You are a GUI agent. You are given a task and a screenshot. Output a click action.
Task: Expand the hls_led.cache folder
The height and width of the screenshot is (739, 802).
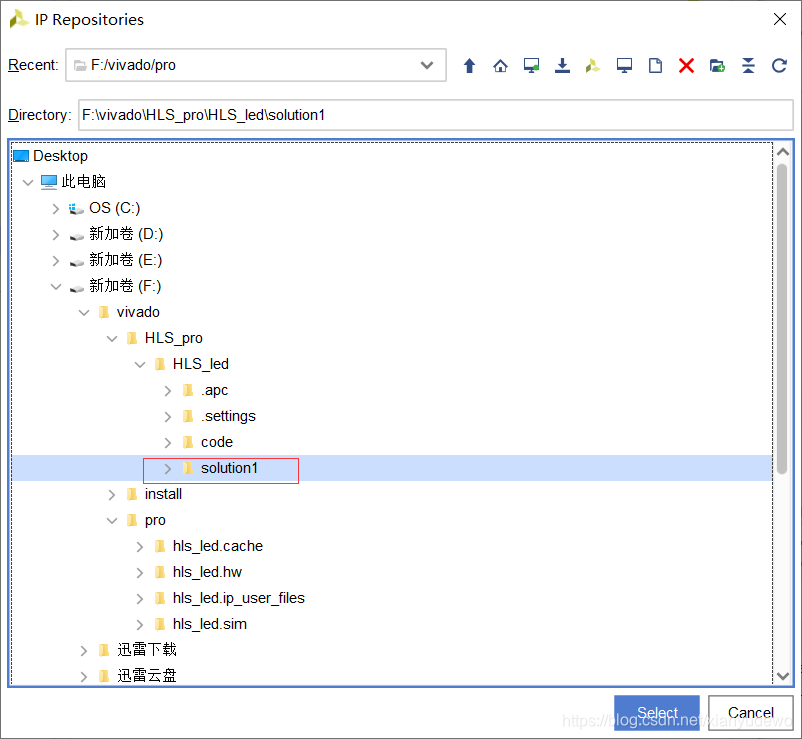139,546
